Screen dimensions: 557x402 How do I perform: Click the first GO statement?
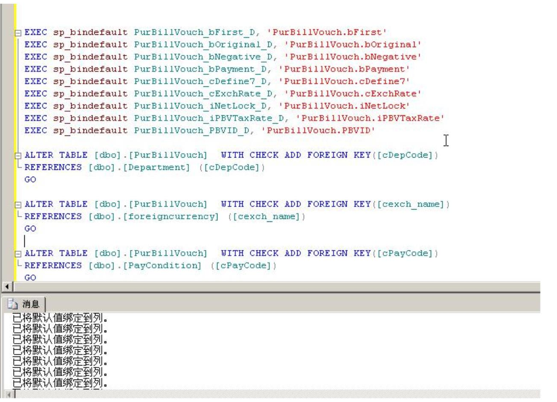30,179
